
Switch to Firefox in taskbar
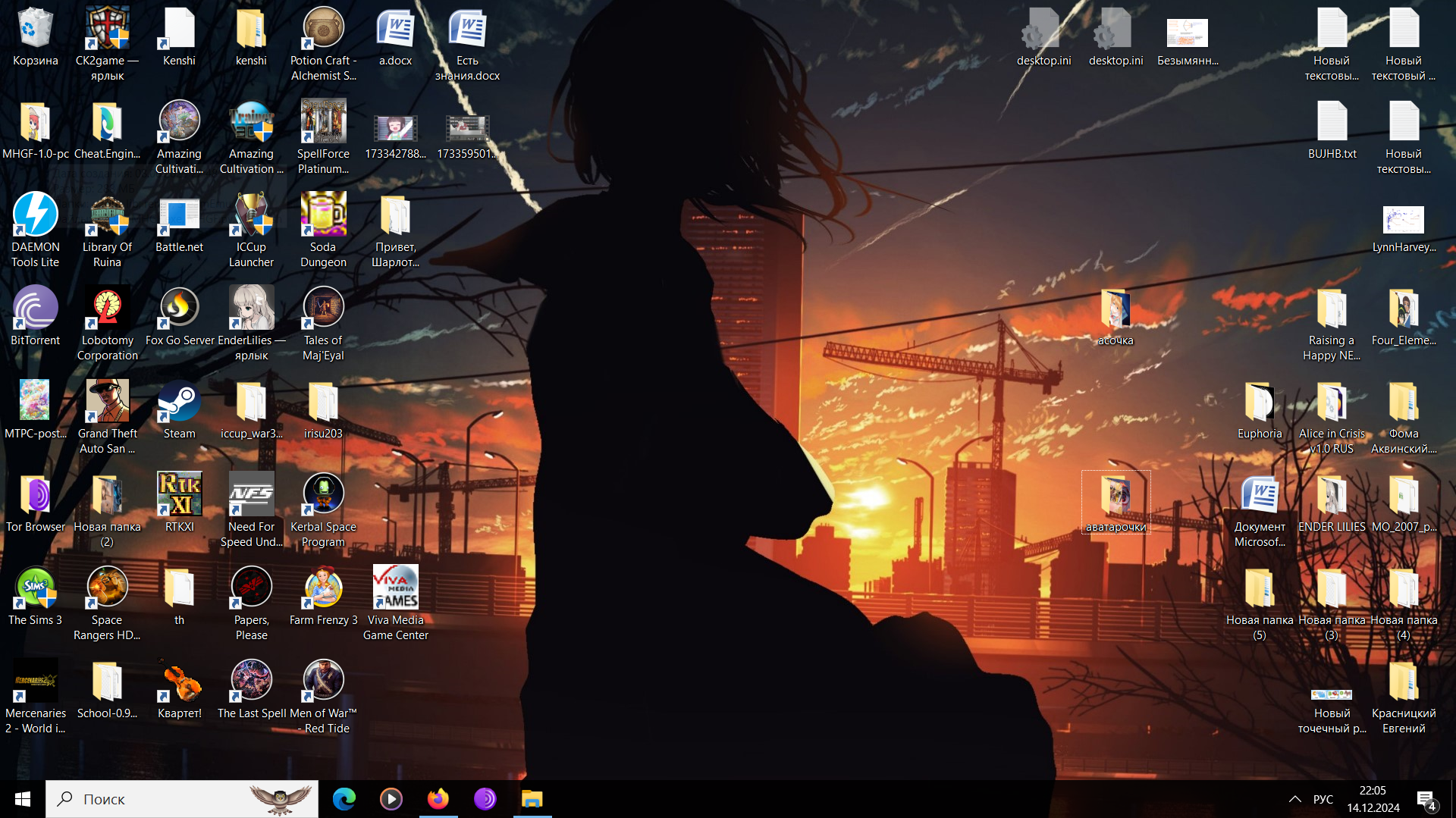coord(438,799)
